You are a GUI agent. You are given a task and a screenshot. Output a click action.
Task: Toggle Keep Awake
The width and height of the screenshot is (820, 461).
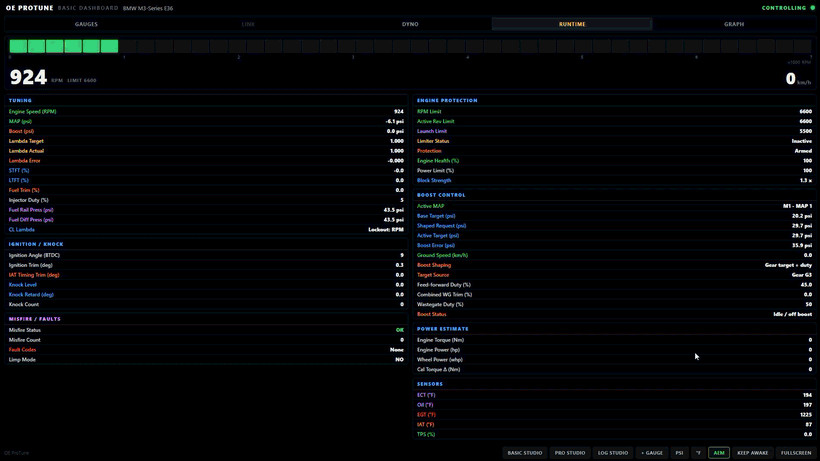(753, 453)
